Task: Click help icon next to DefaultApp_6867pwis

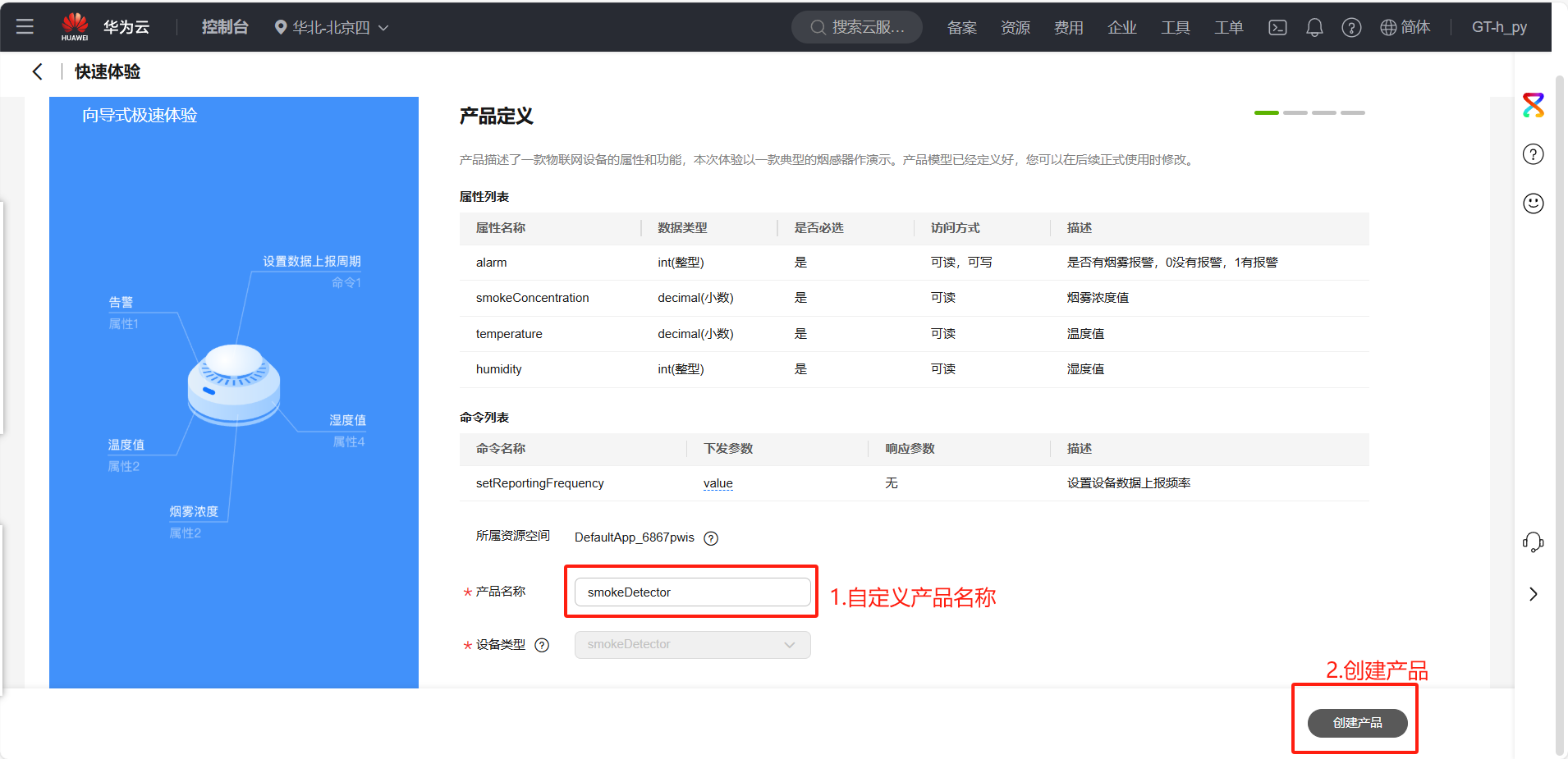Action: (x=711, y=538)
